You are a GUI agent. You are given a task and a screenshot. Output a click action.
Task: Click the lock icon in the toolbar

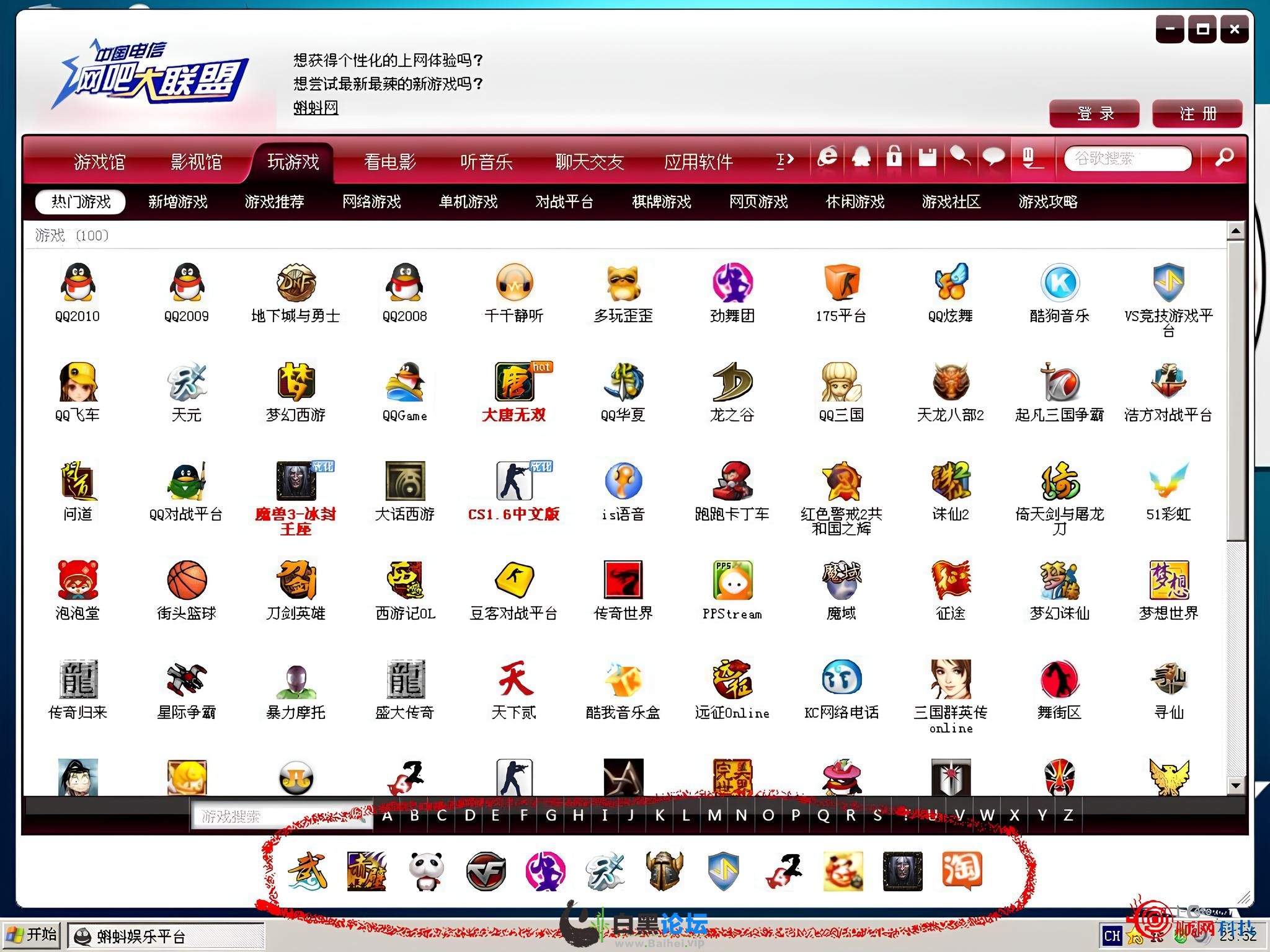pos(894,157)
